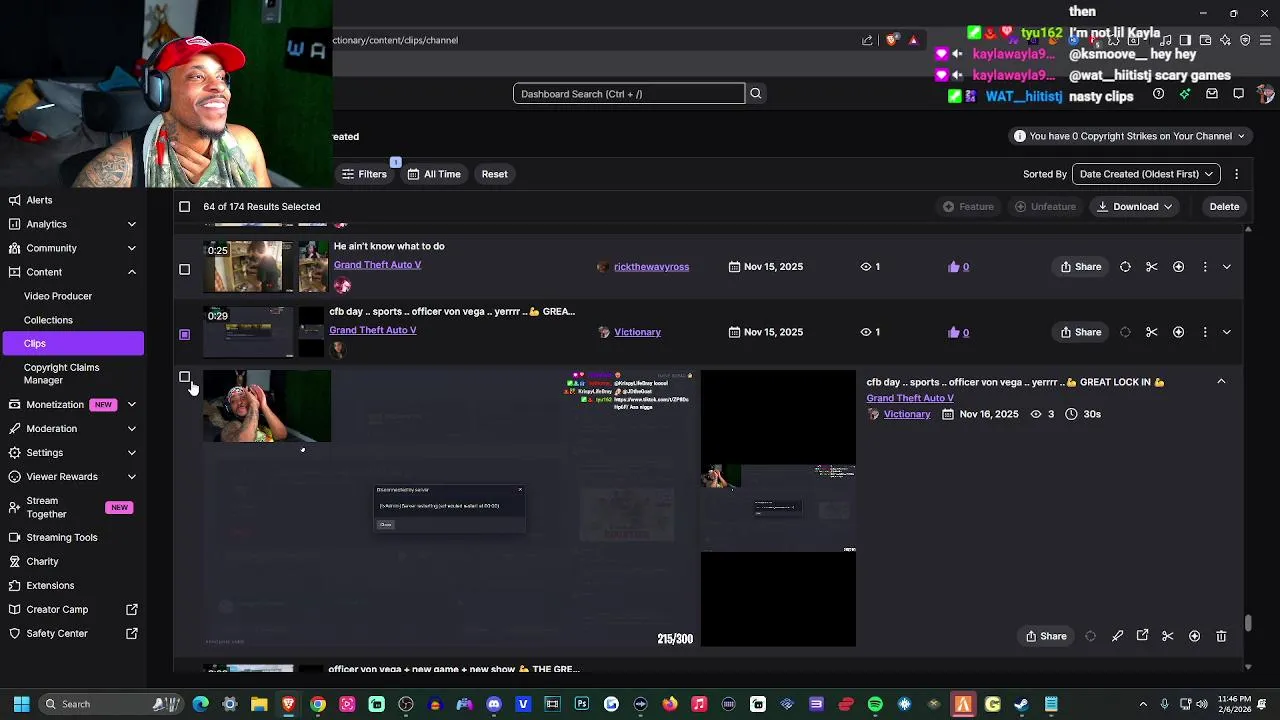
Task: Click the rickthewavyross creator link
Action: [651, 267]
